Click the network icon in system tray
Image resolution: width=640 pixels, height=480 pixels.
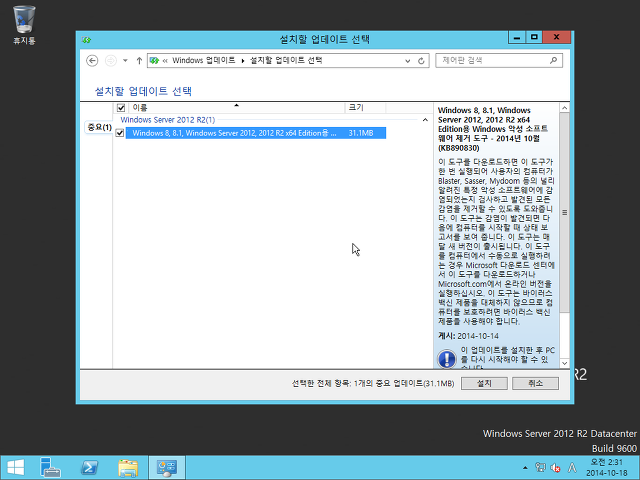click(x=540, y=468)
